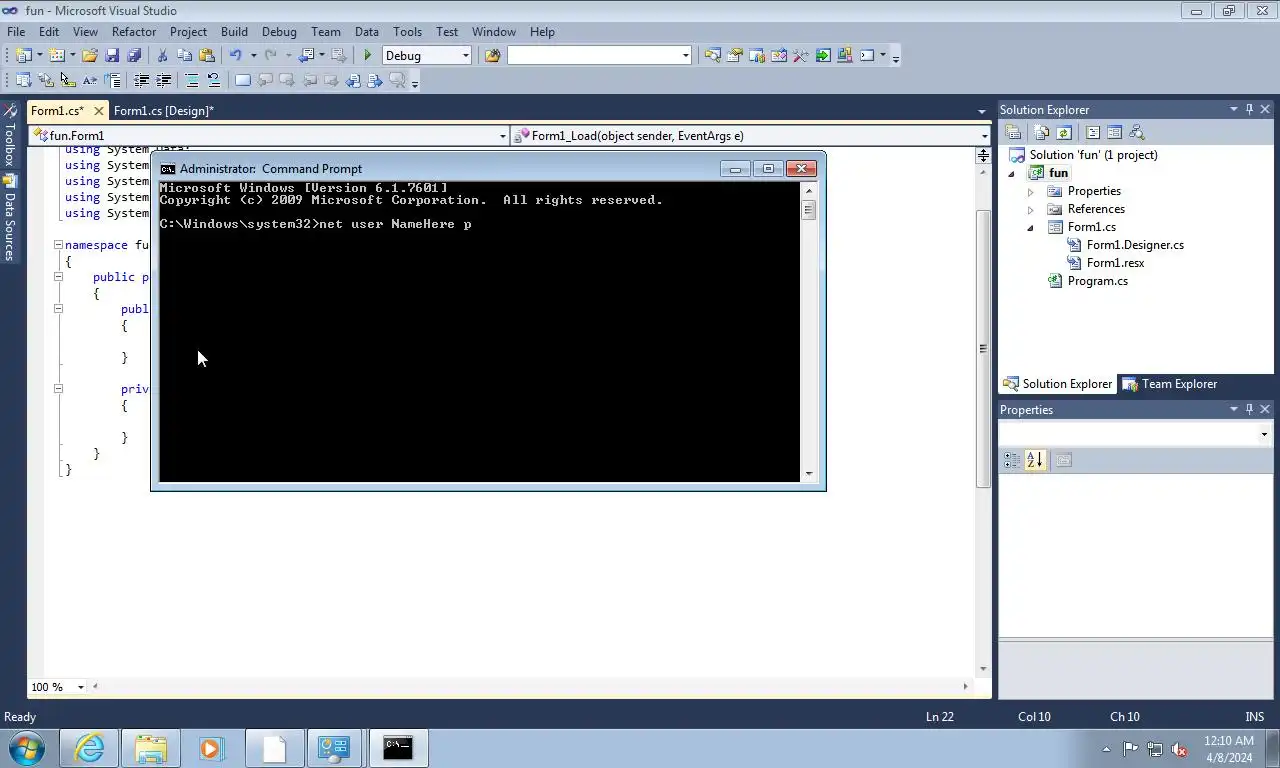Collapse the Form1.cs tree node
The width and height of the screenshot is (1280, 768).
1030,227
